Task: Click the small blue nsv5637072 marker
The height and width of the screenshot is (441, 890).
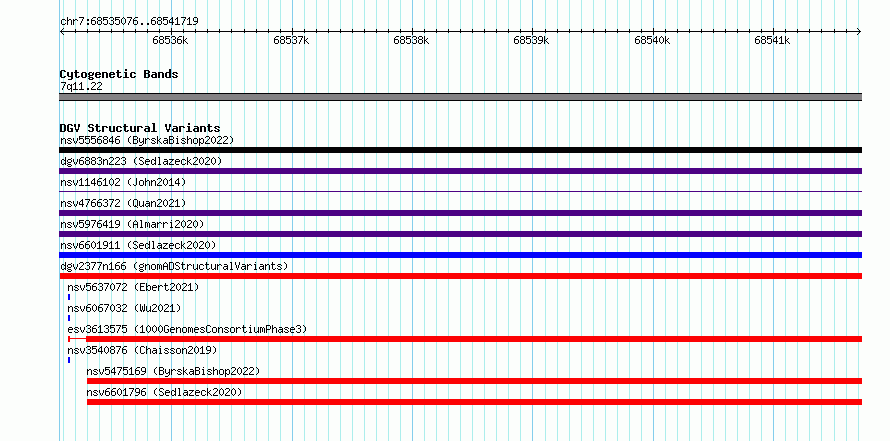Action: (x=69, y=297)
